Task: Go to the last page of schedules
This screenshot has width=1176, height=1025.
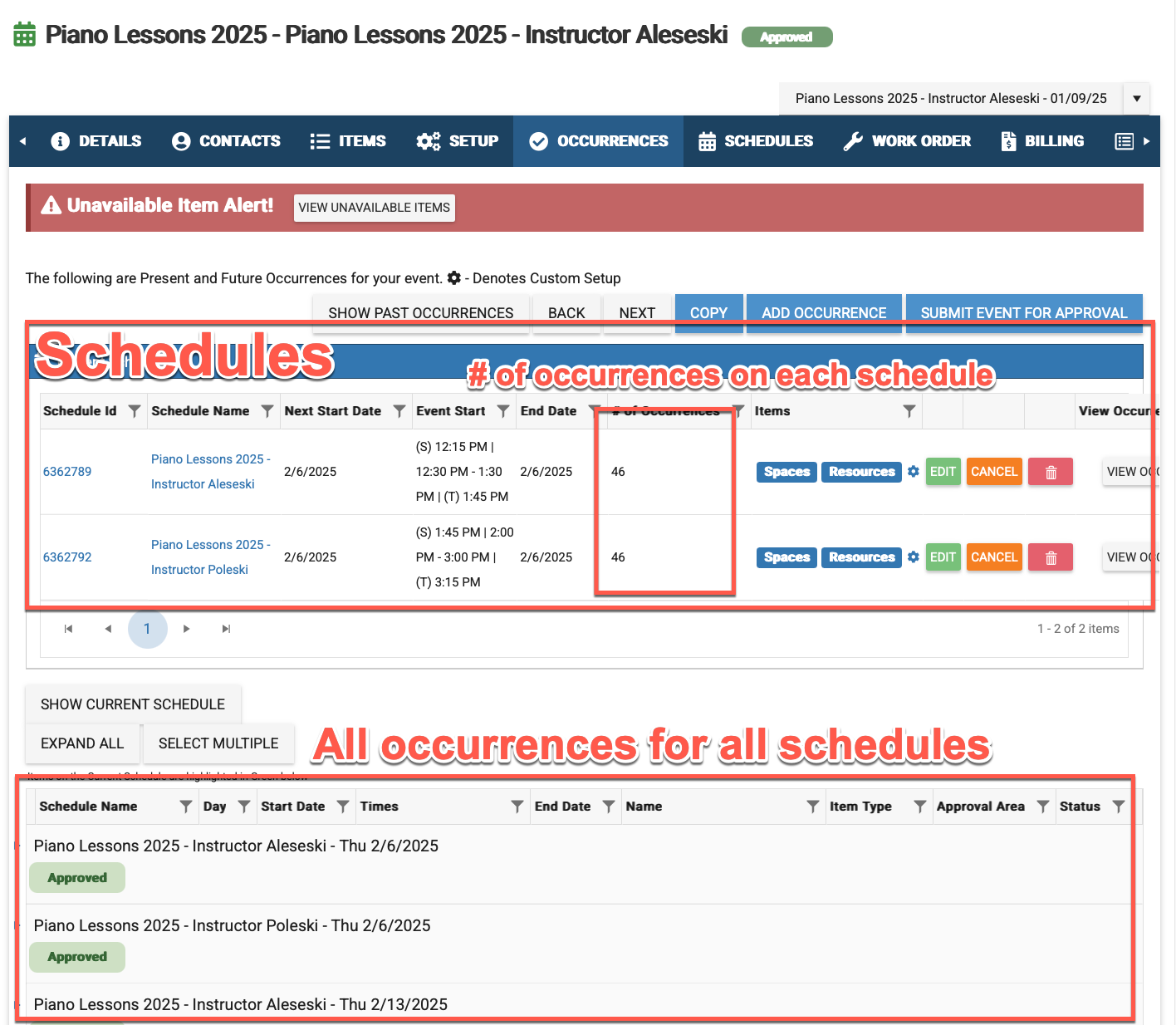Action: point(226,629)
